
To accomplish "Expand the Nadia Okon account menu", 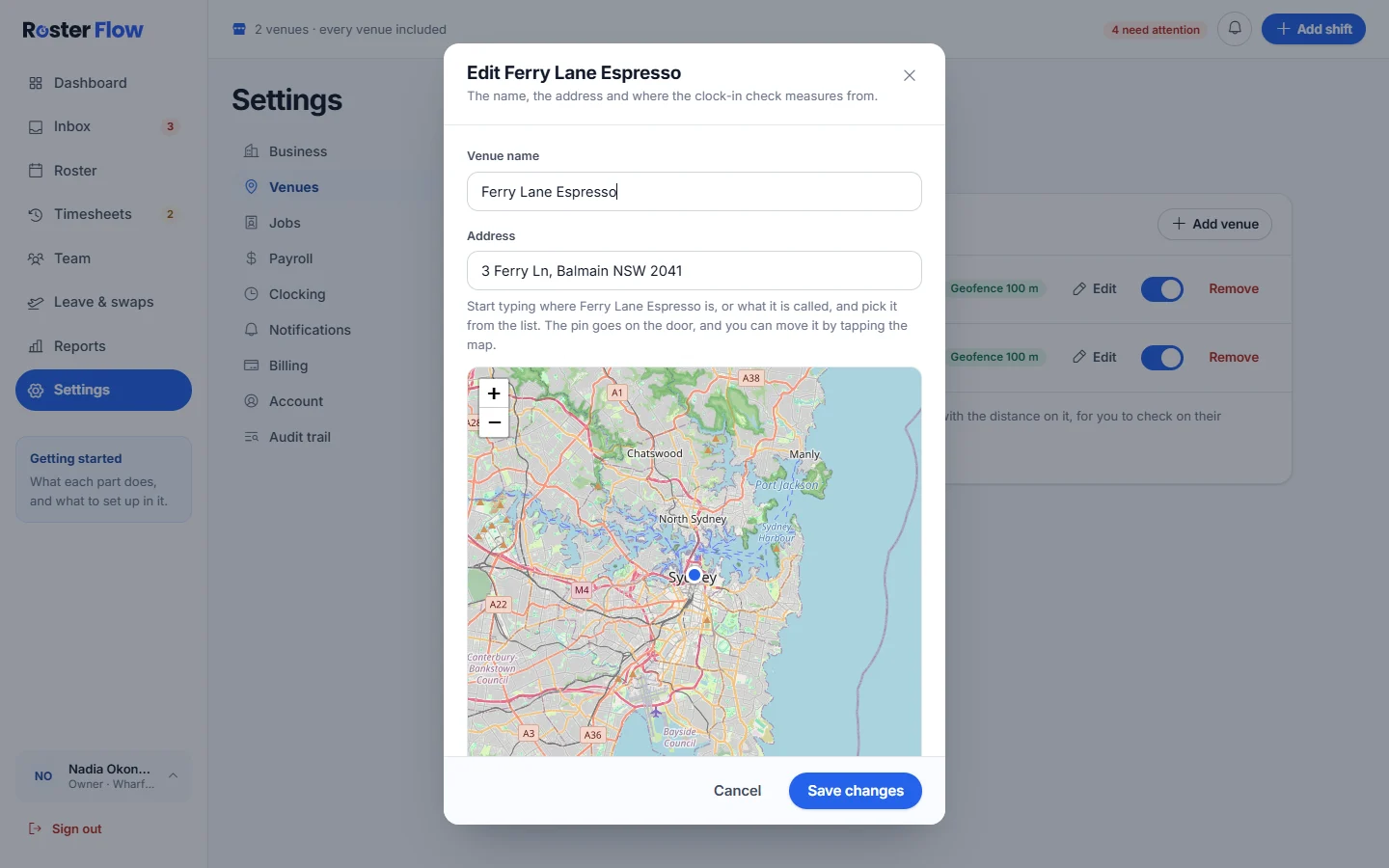I will tap(103, 776).
